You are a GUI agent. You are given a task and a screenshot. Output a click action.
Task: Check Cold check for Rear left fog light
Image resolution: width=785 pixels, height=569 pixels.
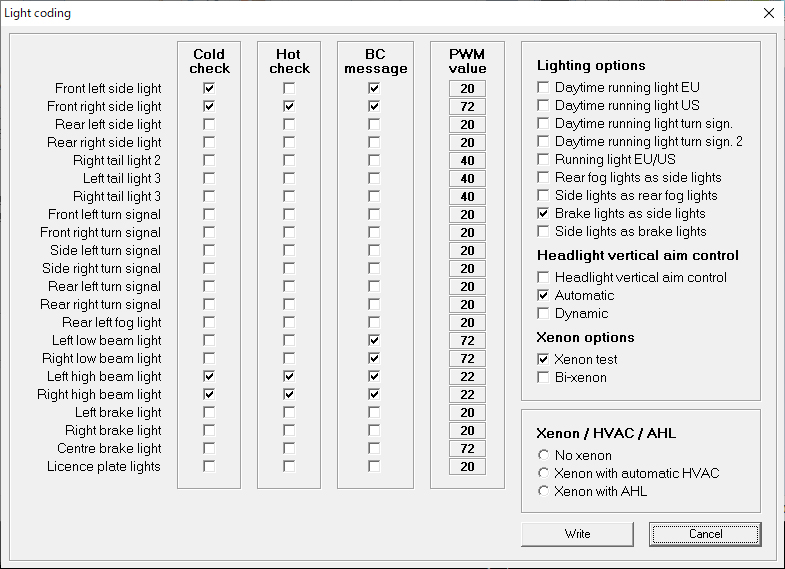pos(209,323)
